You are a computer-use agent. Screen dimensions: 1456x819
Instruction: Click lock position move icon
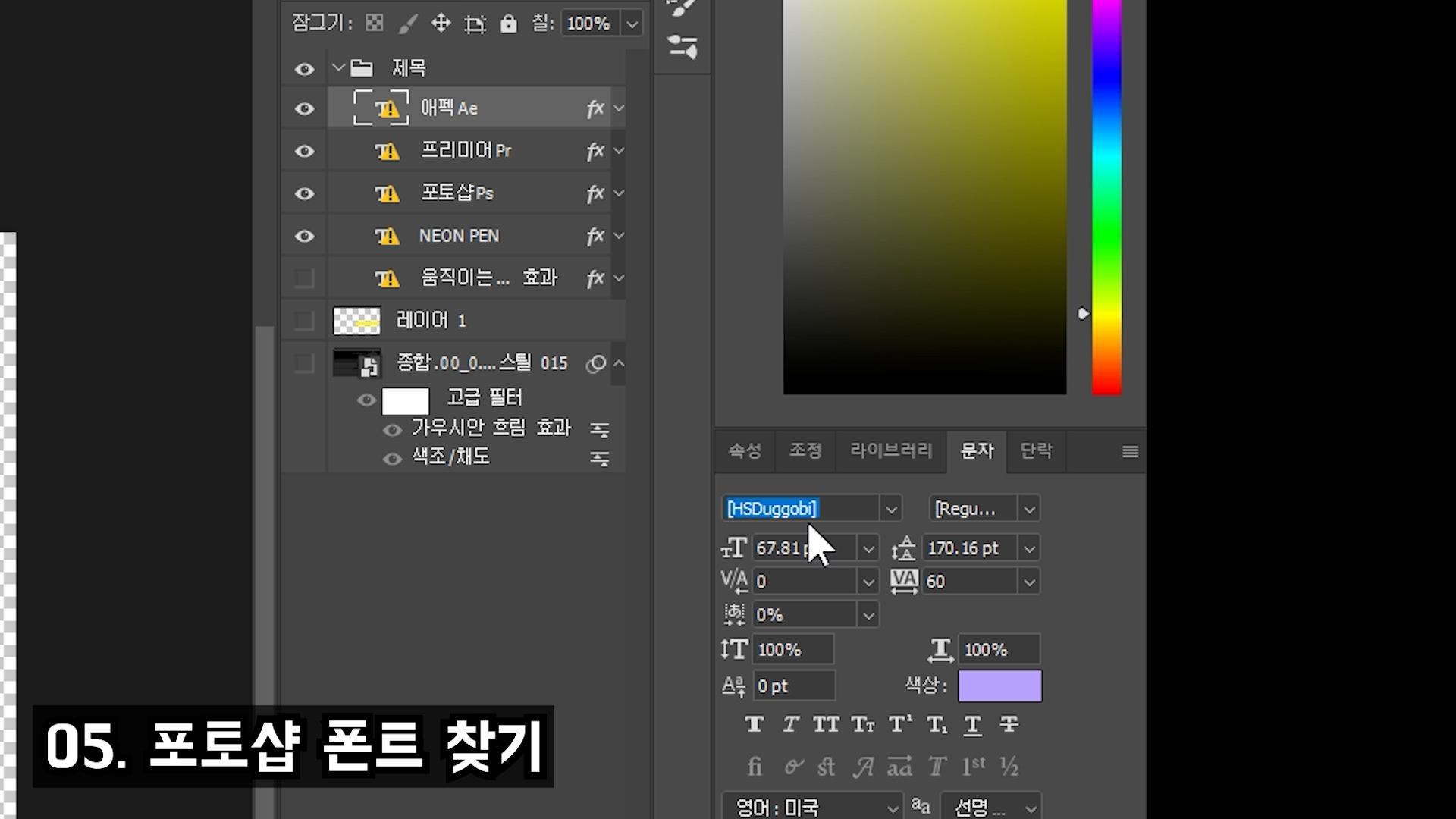[x=441, y=24]
